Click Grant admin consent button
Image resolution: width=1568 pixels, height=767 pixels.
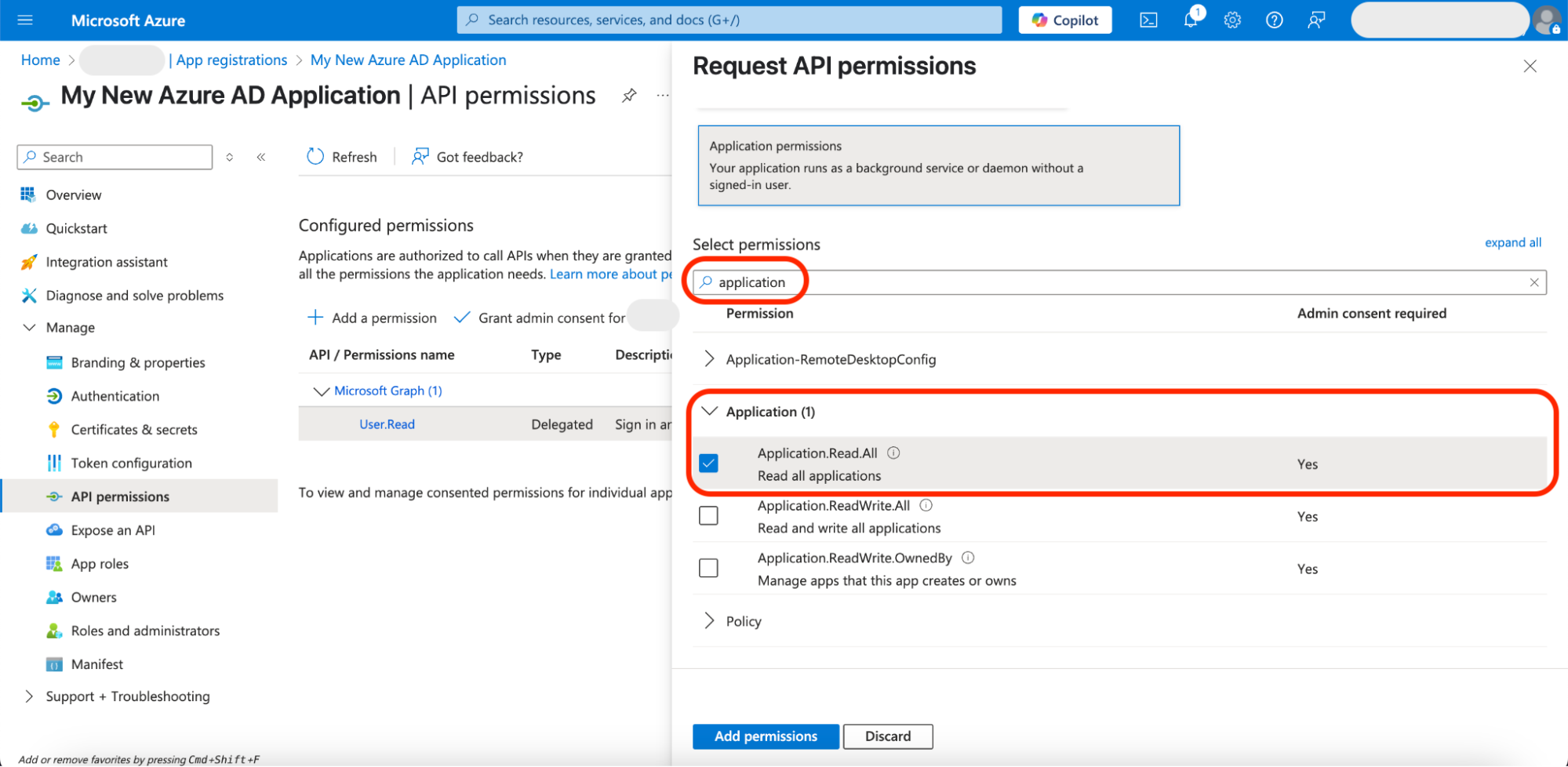541,318
